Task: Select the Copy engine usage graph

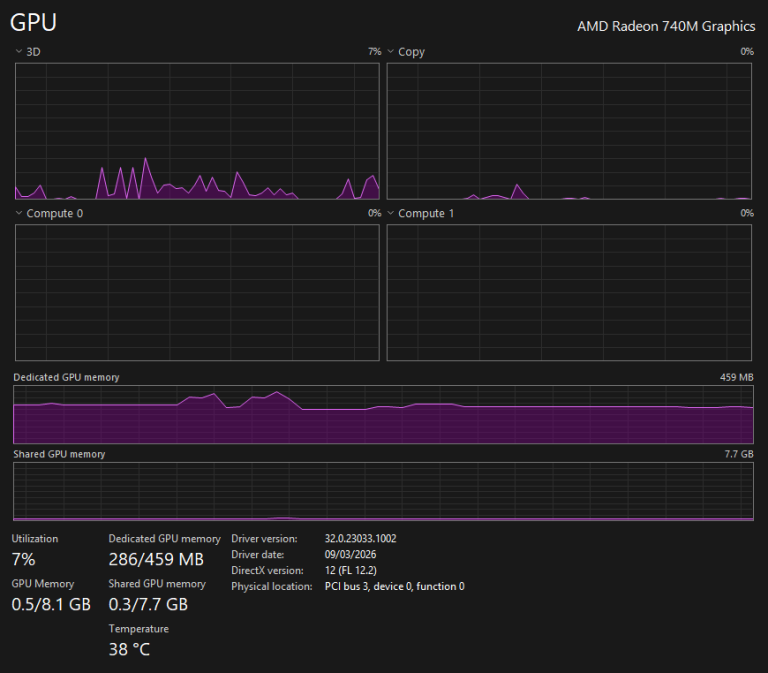Action: click(x=569, y=131)
